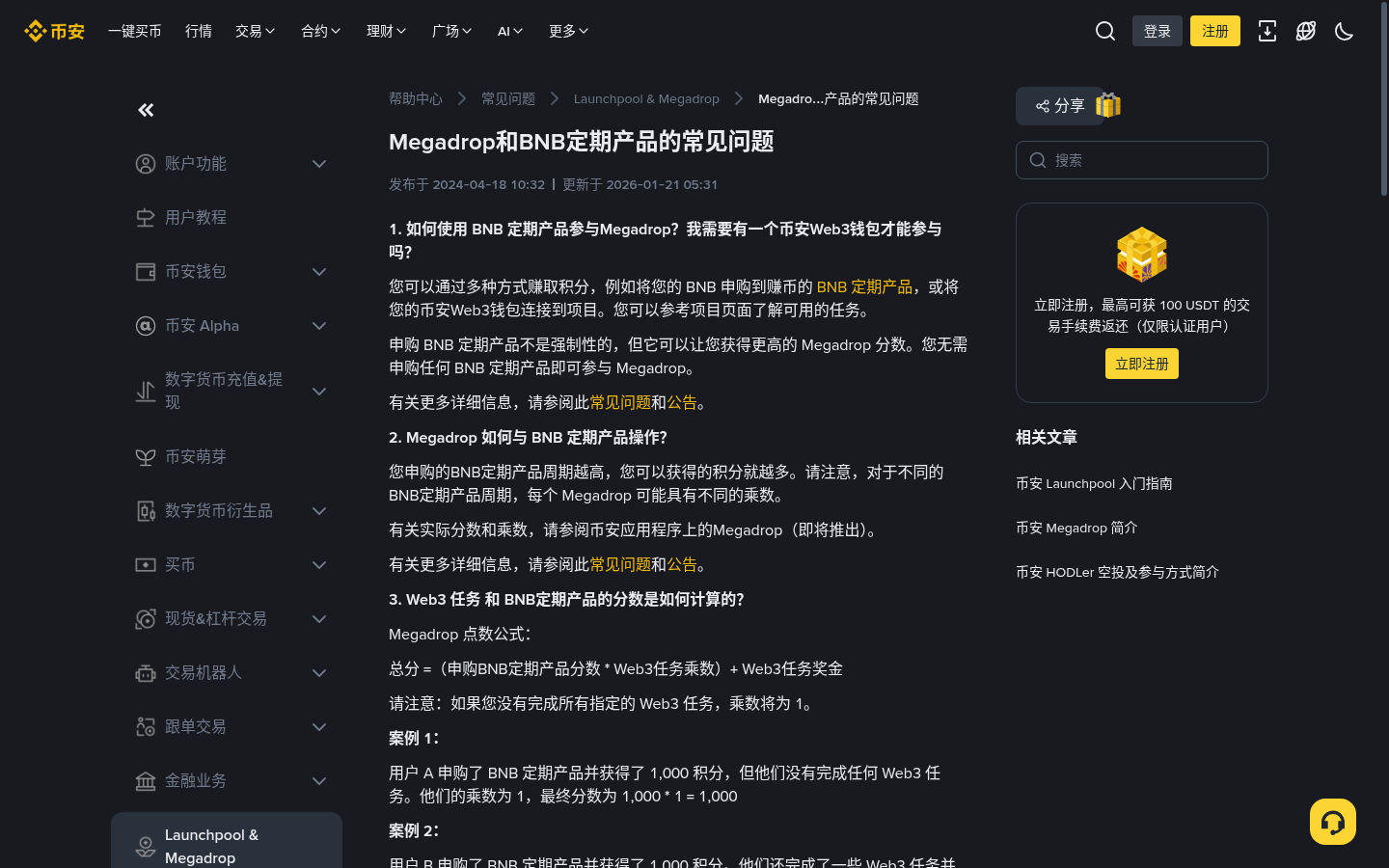
Task: Click the 搜索 input field
Action: click(1142, 160)
